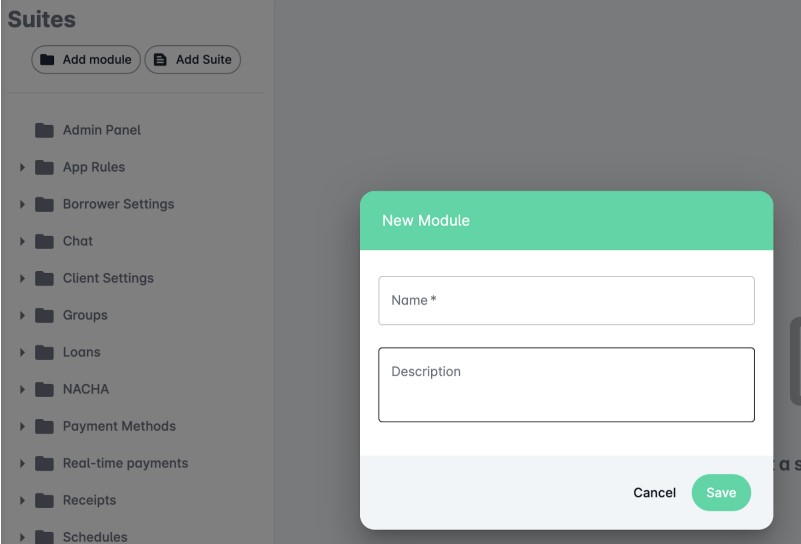Click the NACHA folder icon

point(44,389)
